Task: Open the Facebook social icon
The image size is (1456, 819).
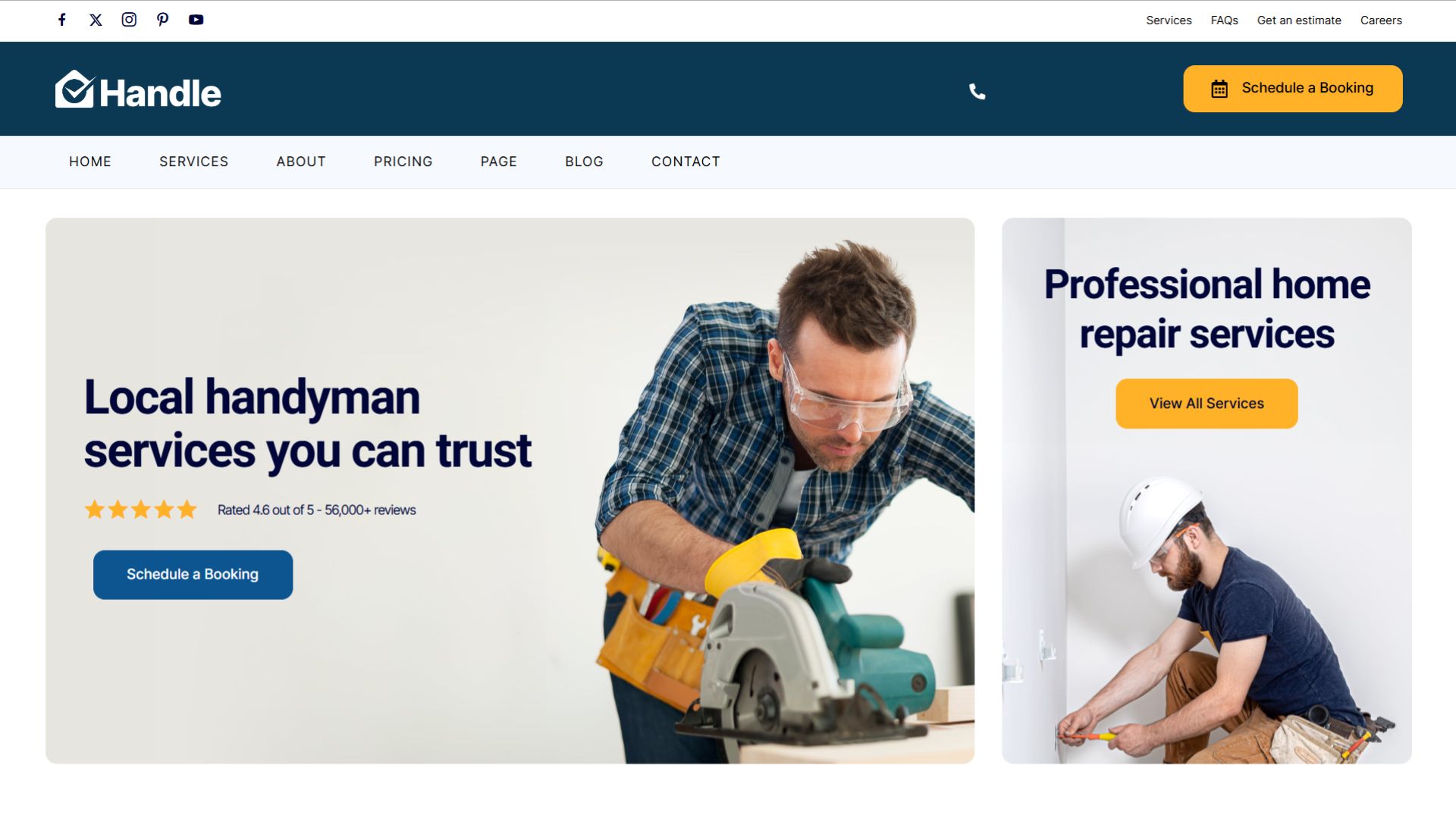Action: [62, 20]
